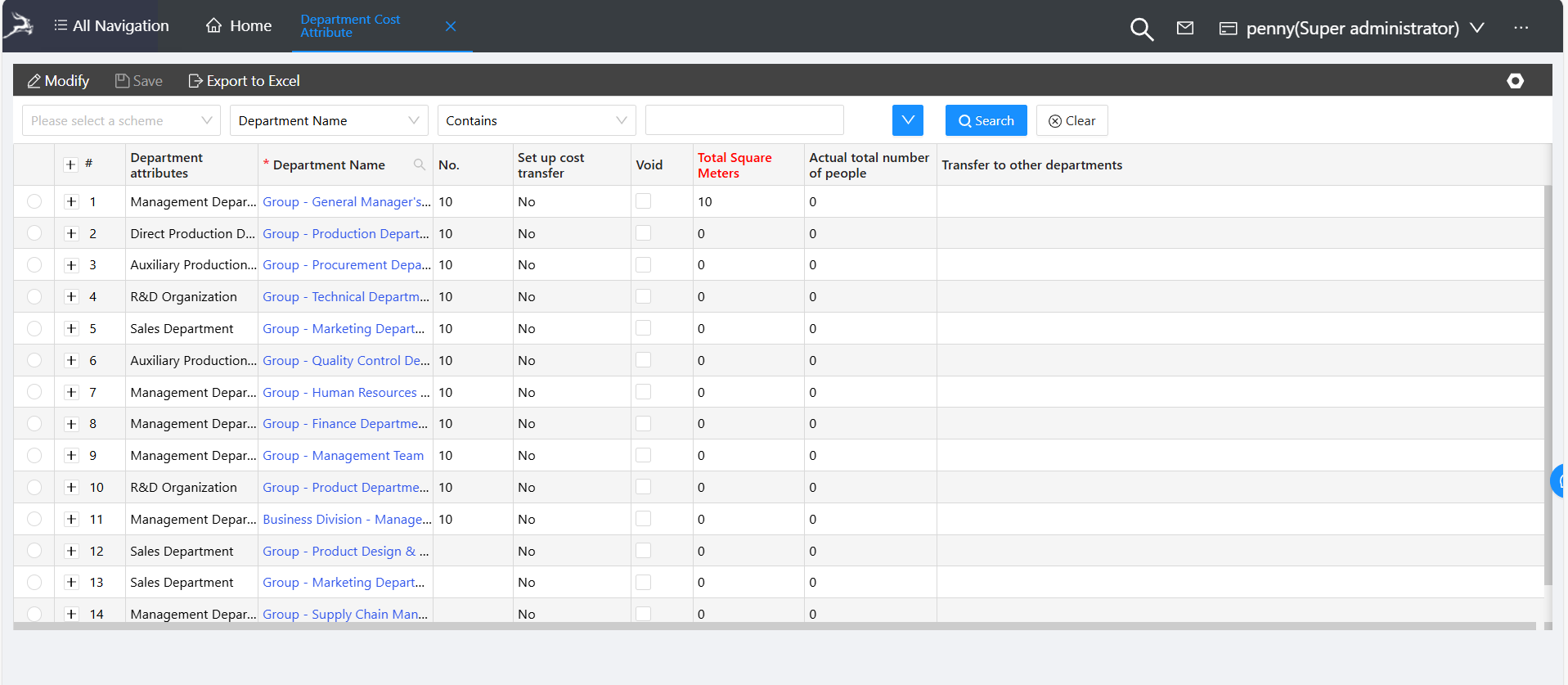Click the filter value text input field
Screen dimensions: 1568x685
(x=744, y=120)
